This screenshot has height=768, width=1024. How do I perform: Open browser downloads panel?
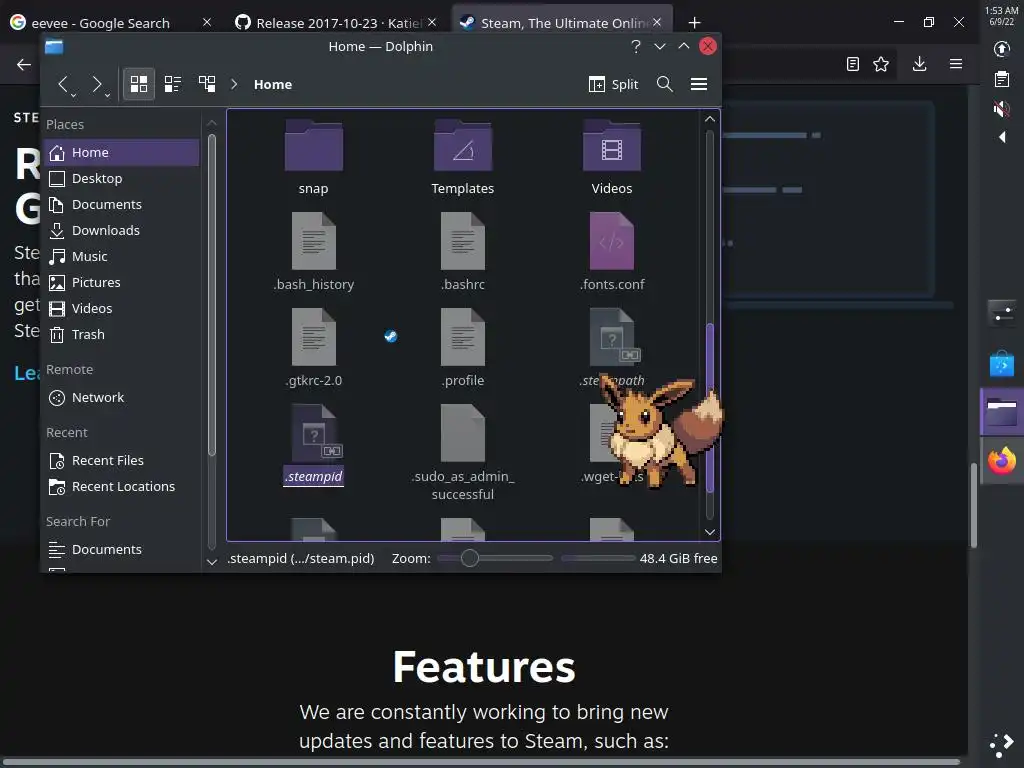[920, 64]
